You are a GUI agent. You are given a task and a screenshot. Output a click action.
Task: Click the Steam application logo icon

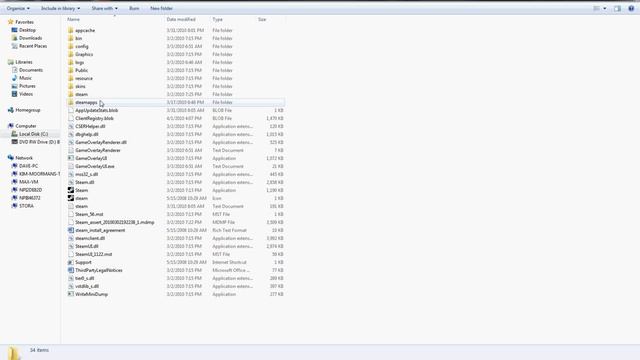[x=71, y=190]
